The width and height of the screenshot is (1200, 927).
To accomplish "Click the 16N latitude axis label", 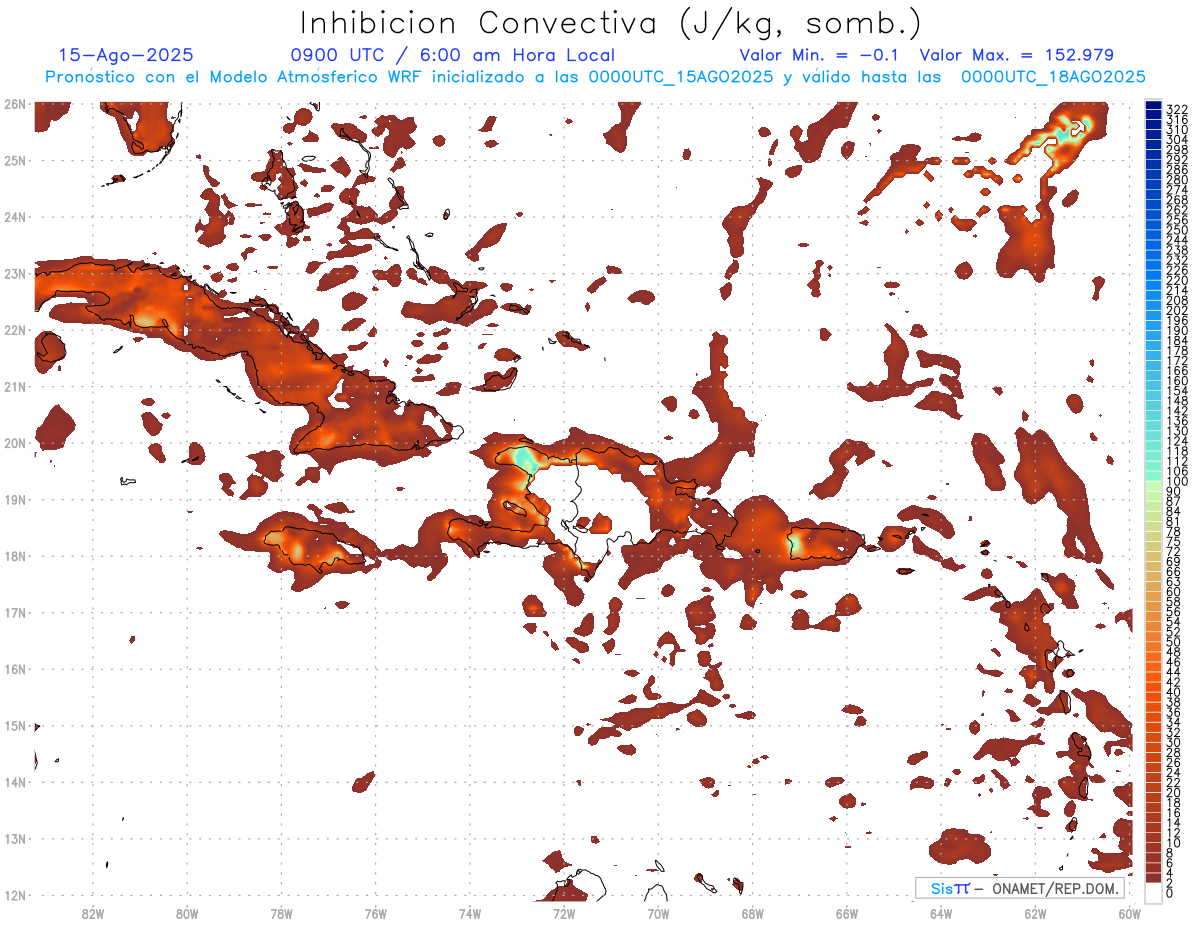I will pyautogui.click(x=14, y=668).
